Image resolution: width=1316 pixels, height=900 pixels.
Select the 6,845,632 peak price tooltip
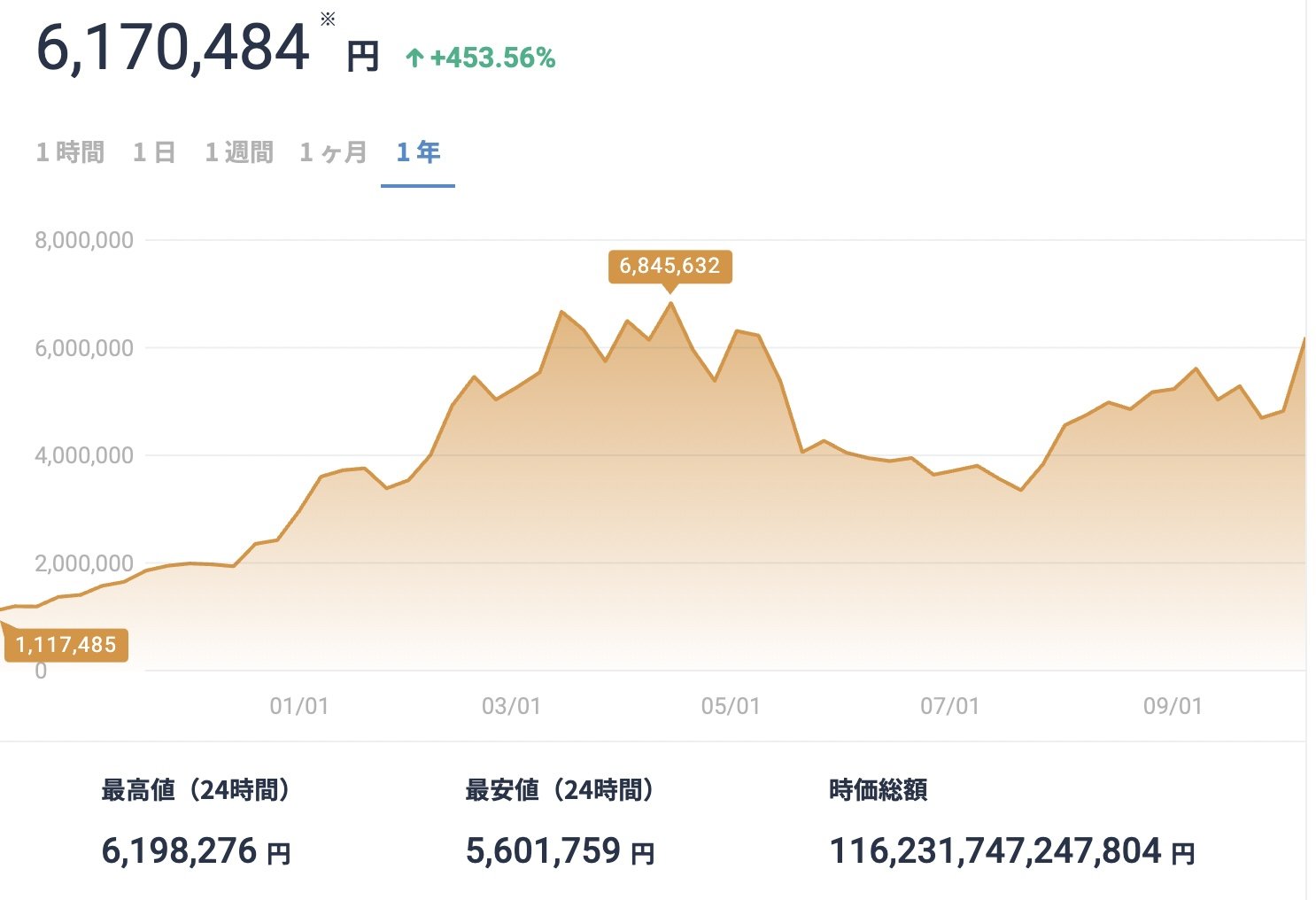670,267
